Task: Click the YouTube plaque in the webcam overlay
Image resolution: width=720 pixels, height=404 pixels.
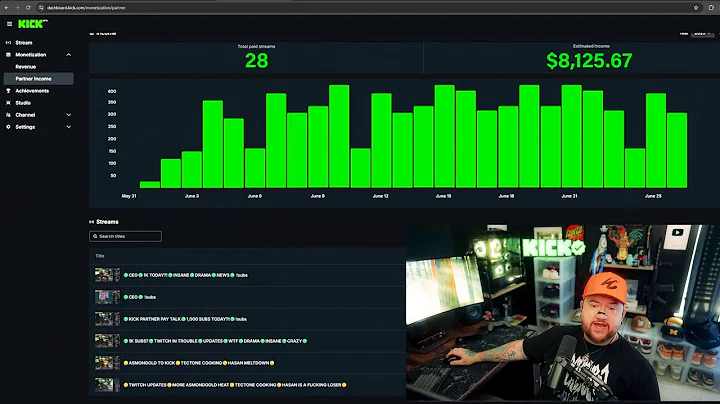Action: [677, 236]
